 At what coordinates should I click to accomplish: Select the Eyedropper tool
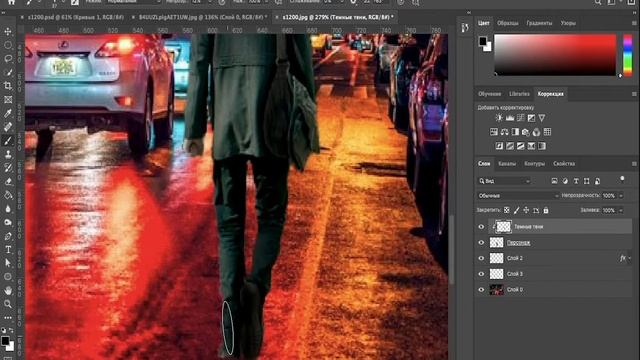[x=8, y=113]
